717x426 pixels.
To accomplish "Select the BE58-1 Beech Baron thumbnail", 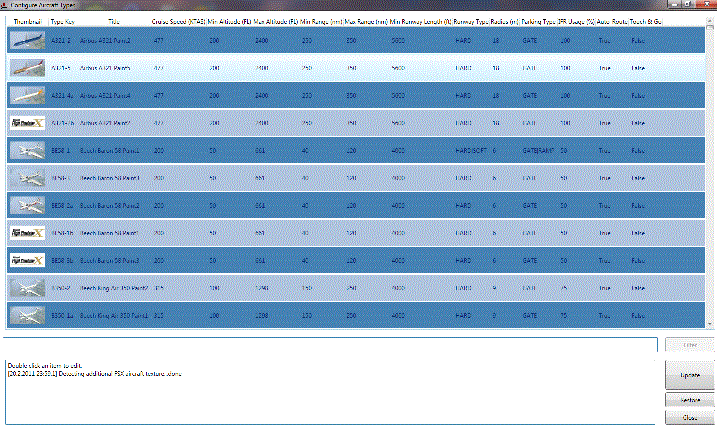I will coord(26,150).
